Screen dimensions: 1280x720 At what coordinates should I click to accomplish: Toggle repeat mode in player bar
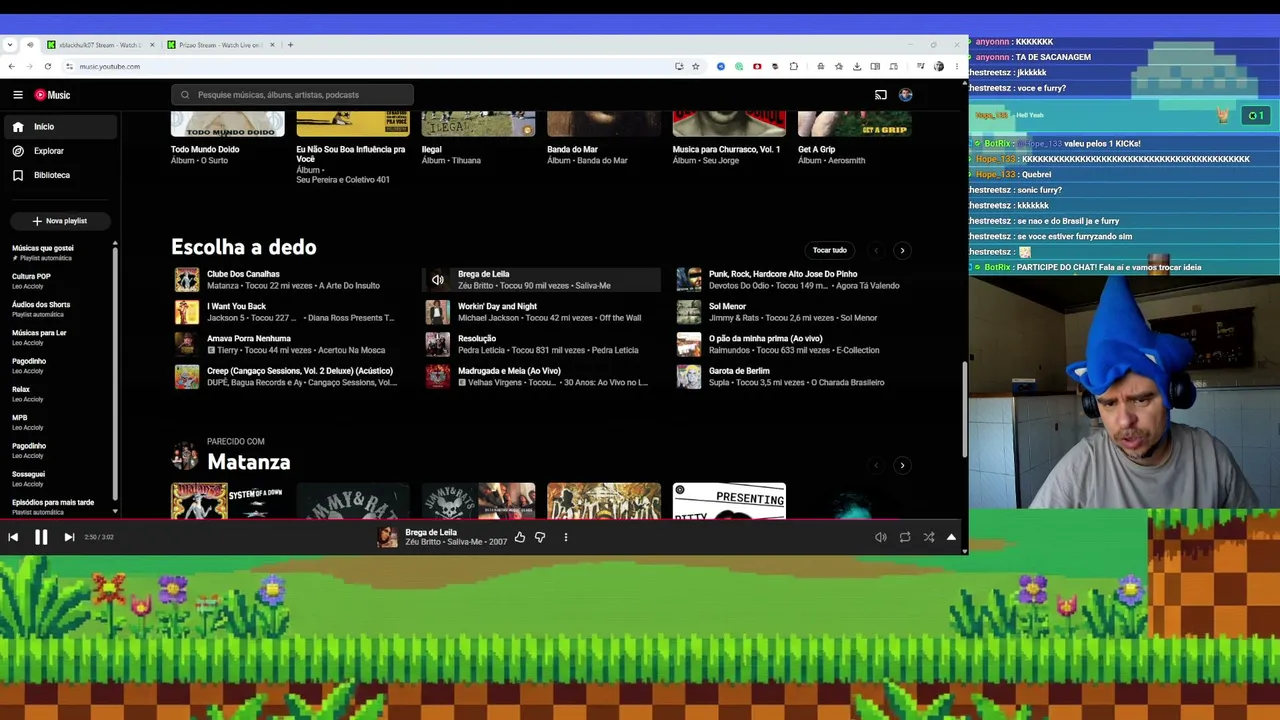(905, 537)
